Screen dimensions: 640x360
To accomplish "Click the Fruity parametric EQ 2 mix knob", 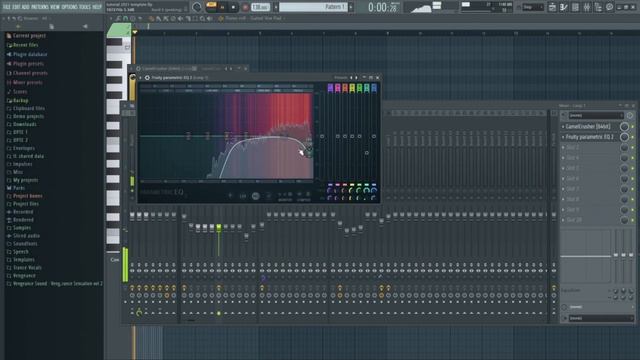I will coord(624,137).
